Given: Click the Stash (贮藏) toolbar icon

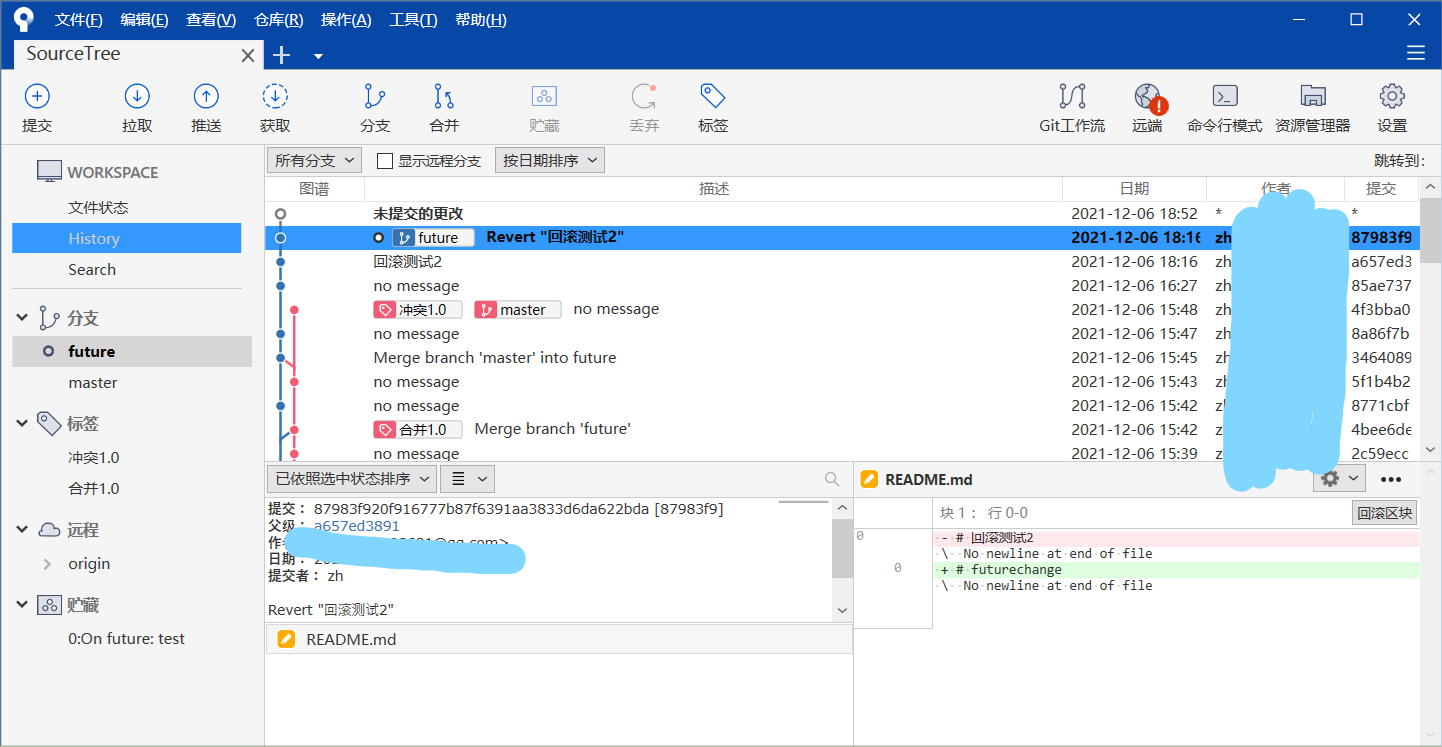Looking at the screenshot, I should coord(544,96).
